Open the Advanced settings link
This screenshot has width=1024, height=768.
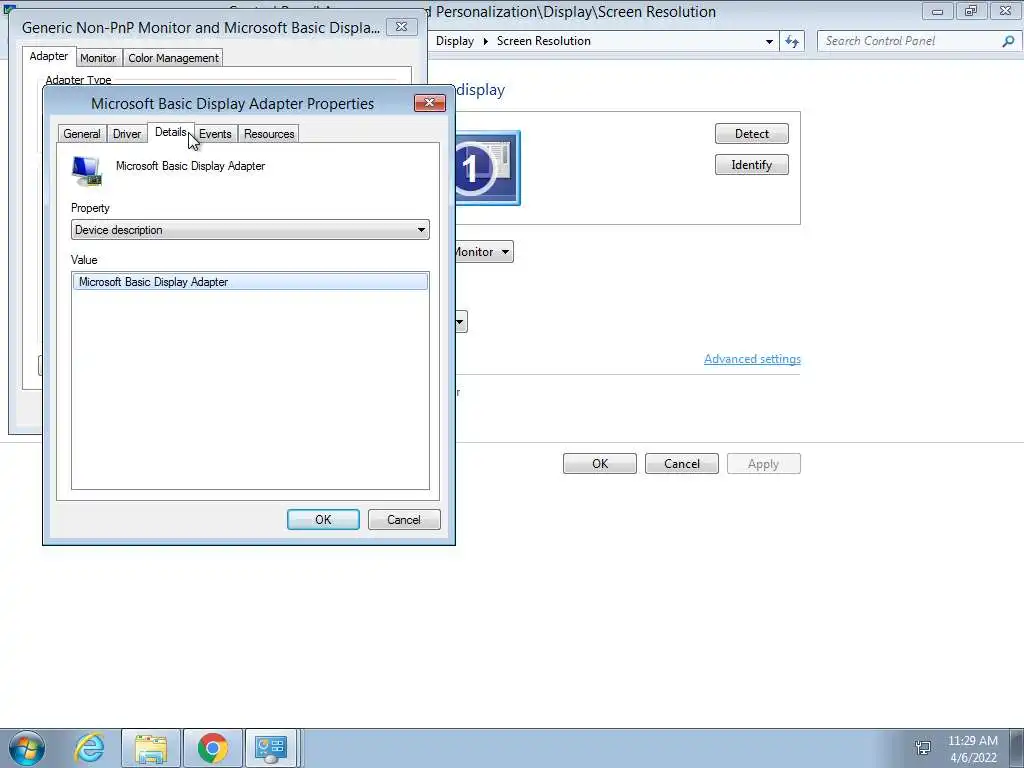pos(752,359)
